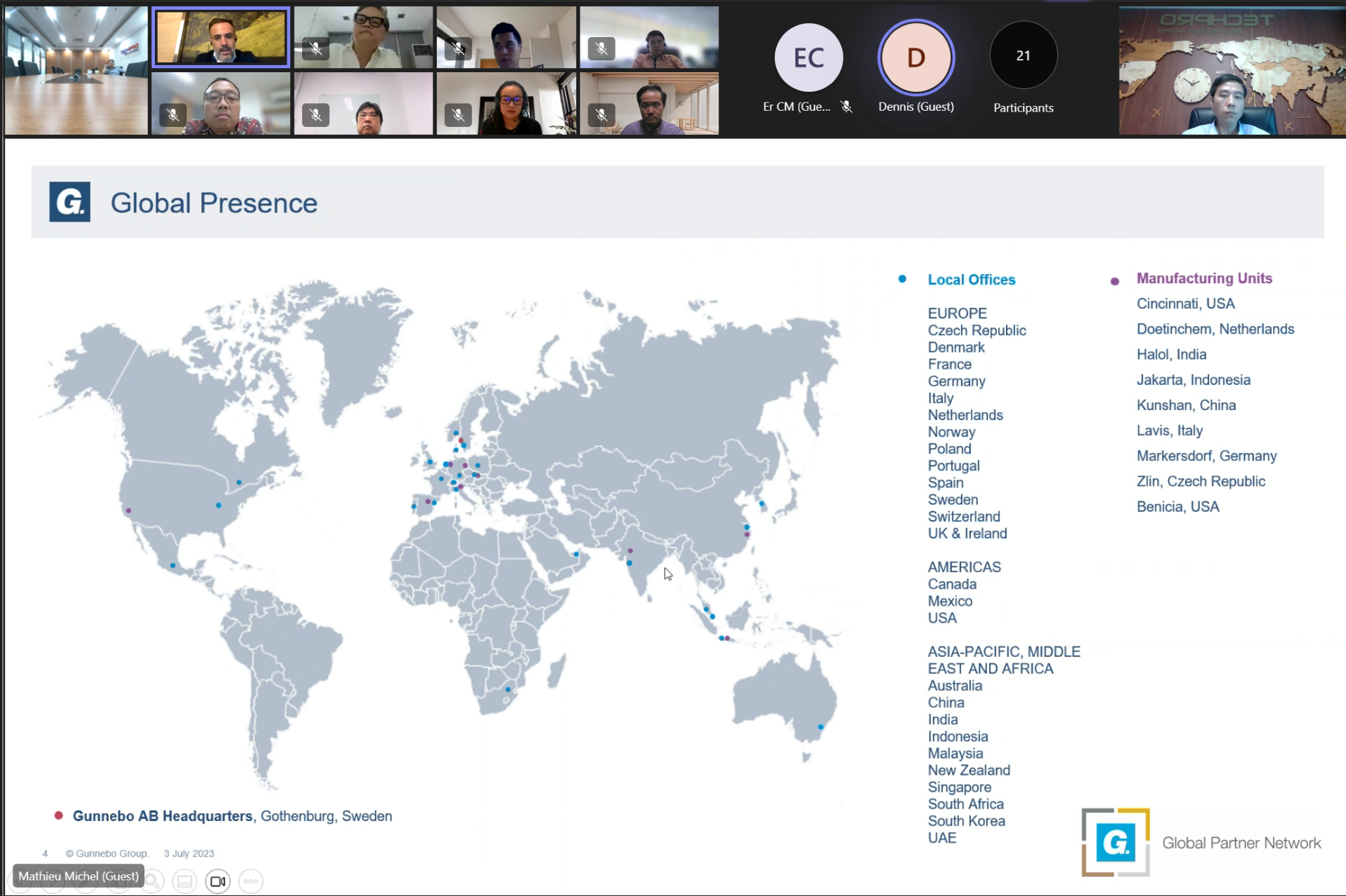Click the © Gunnebo Group footer text
The height and width of the screenshot is (896, 1346).
pos(107,853)
